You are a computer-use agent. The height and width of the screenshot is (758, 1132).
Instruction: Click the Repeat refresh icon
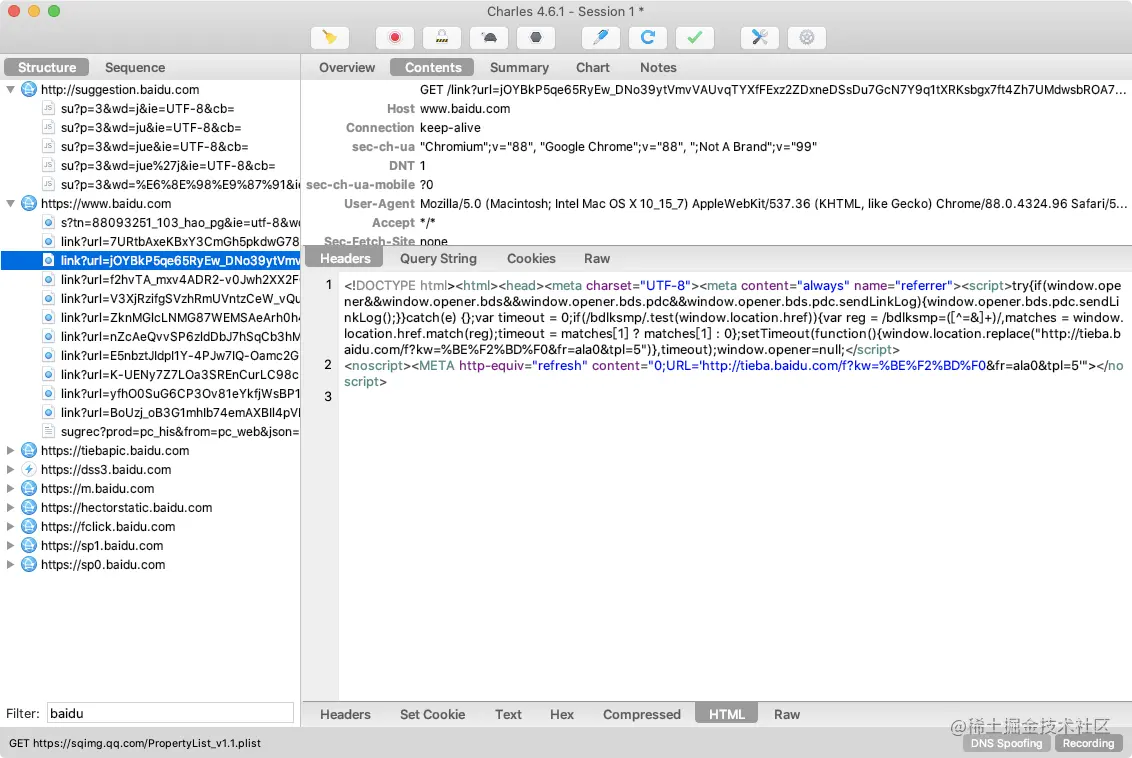point(648,38)
